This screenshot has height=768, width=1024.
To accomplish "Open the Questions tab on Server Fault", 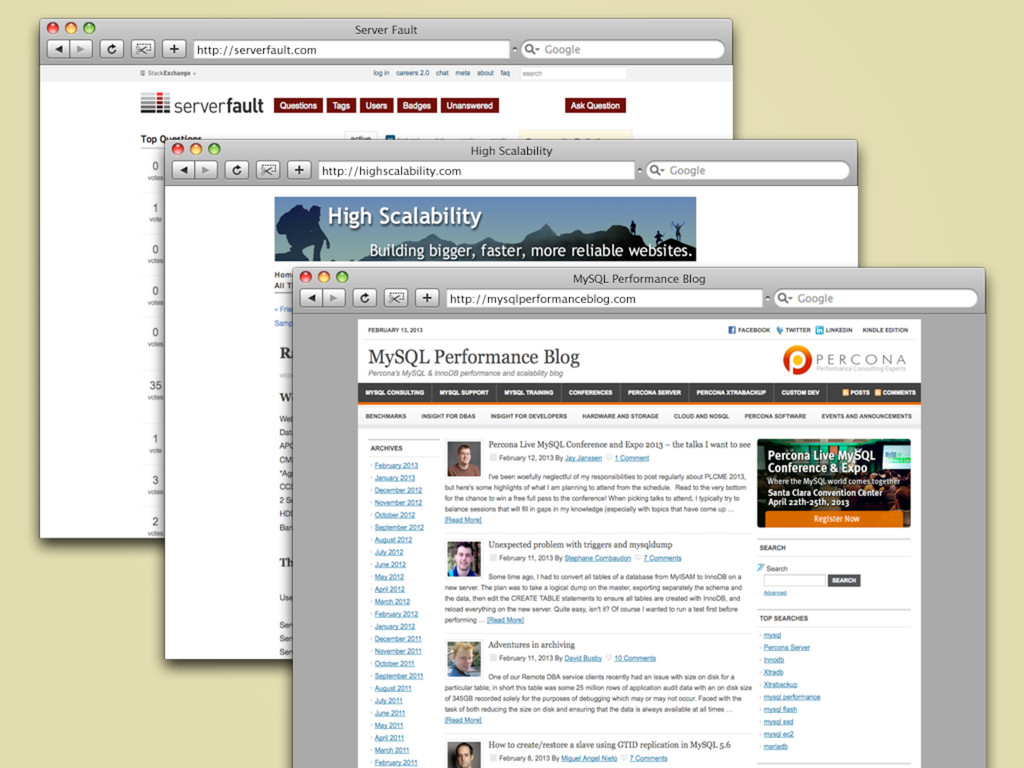I will (298, 106).
